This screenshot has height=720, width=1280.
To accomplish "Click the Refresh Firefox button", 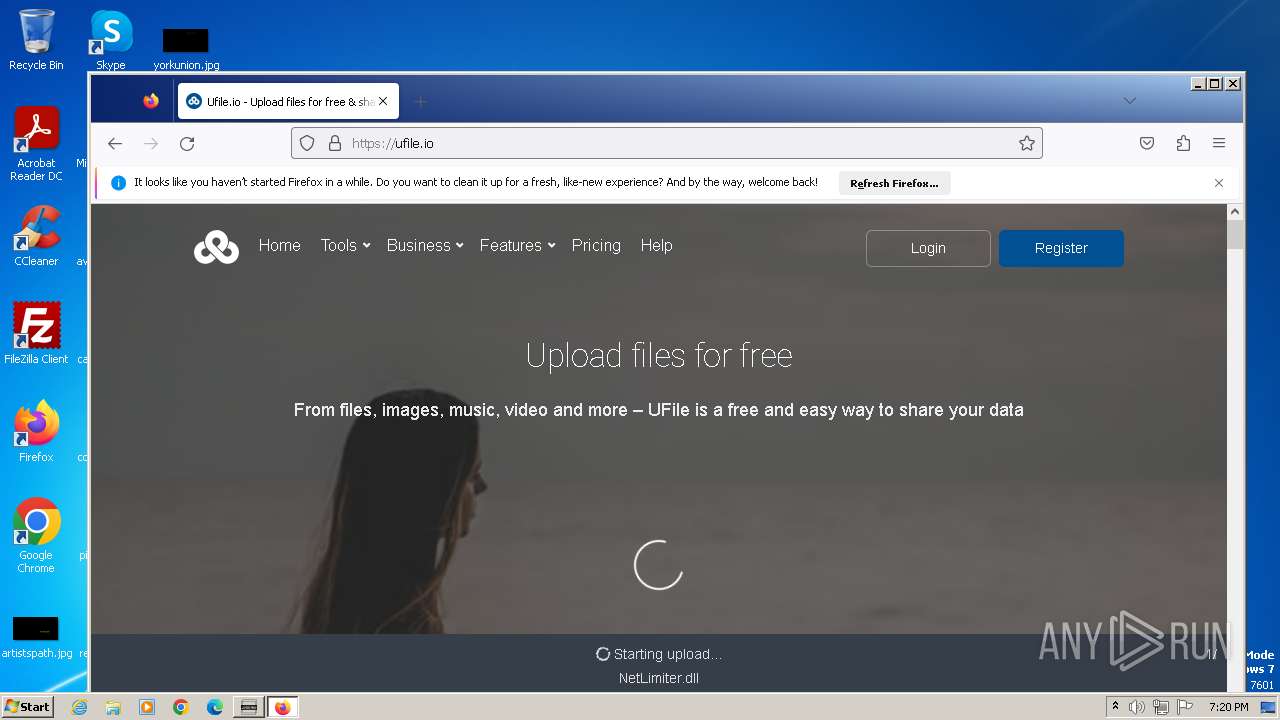I will click(x=894, y=183).
